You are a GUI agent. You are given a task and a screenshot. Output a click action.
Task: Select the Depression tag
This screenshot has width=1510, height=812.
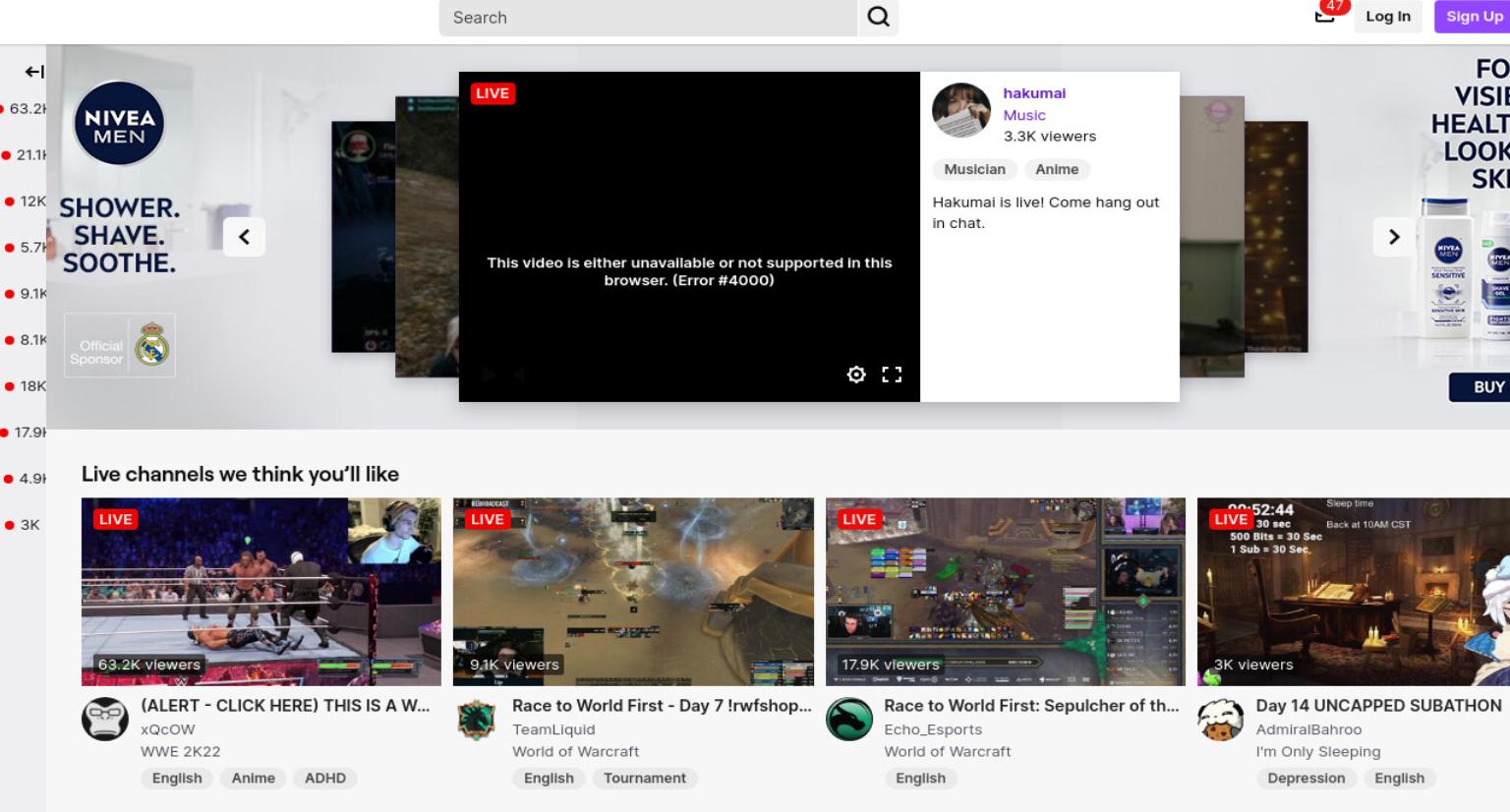pos(1306,778)
